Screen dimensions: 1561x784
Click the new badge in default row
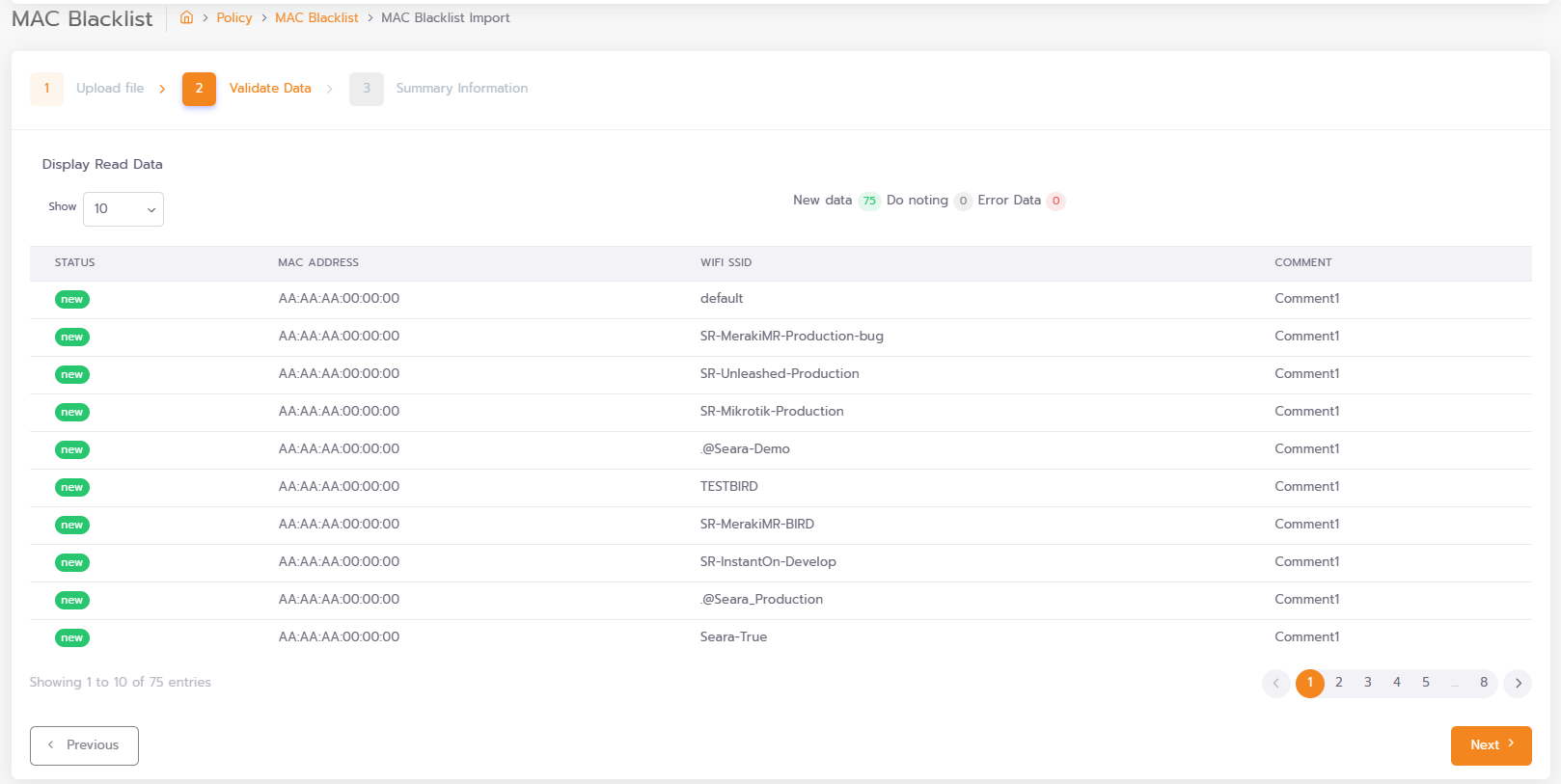(x=72, y=299)
